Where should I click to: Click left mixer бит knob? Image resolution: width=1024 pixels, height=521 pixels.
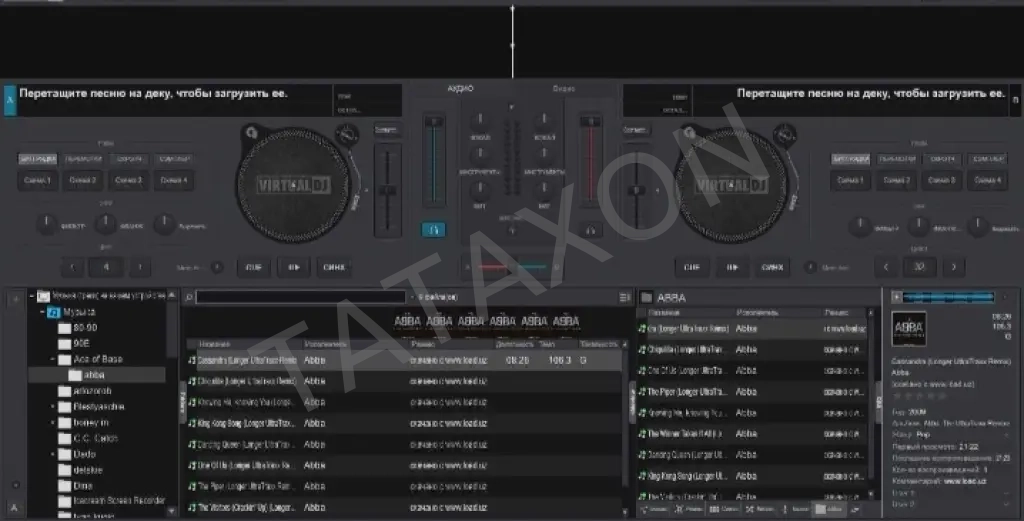point(480,189)
